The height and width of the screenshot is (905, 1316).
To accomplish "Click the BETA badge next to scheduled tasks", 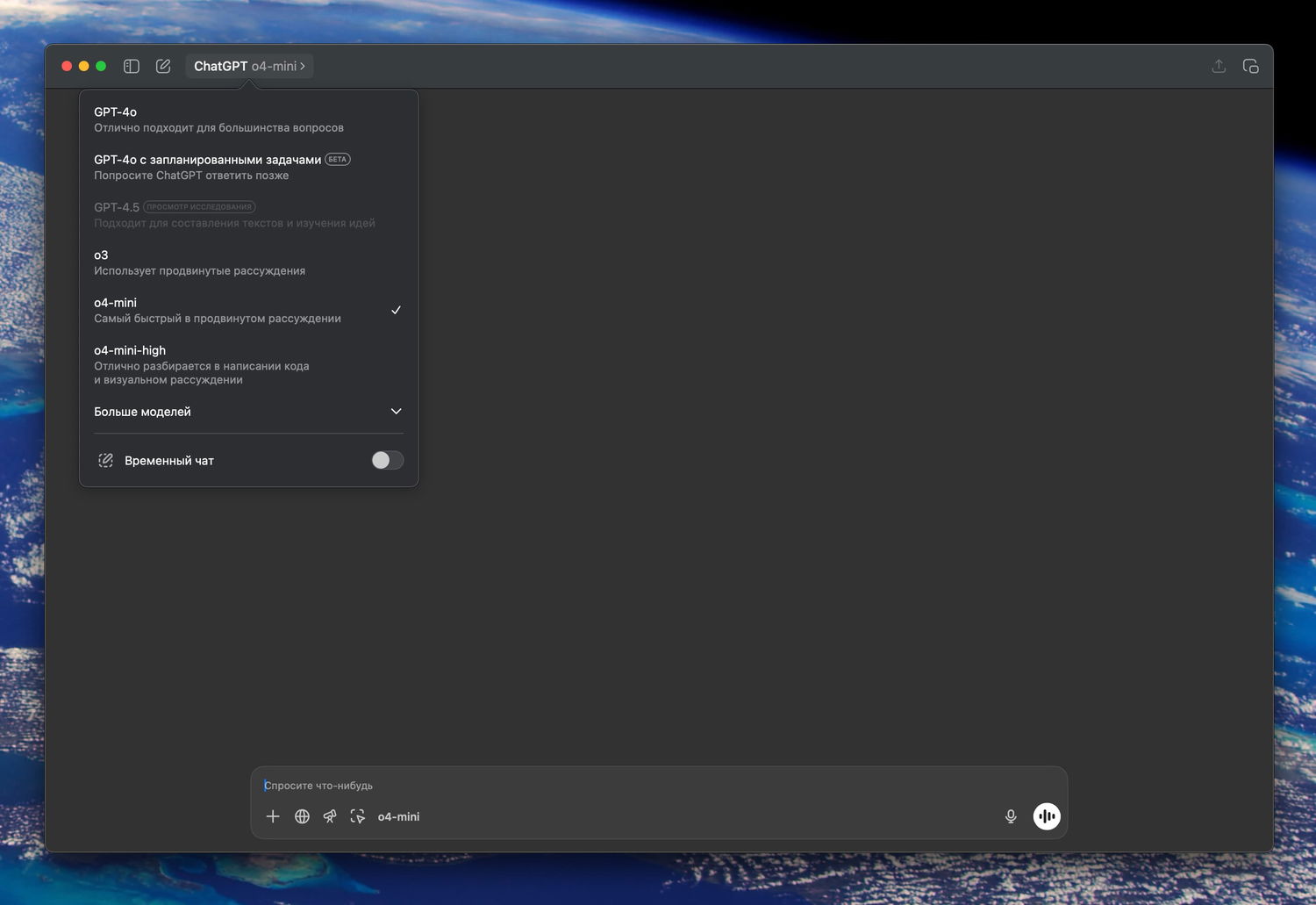I will tap(338, 160).
